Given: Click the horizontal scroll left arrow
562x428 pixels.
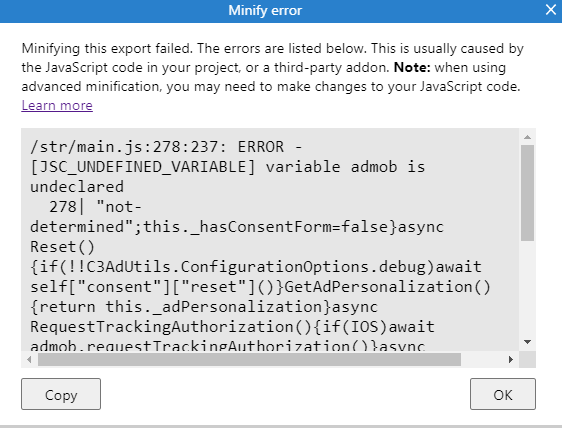Looking at the screenshot, I should coord(29,359).
